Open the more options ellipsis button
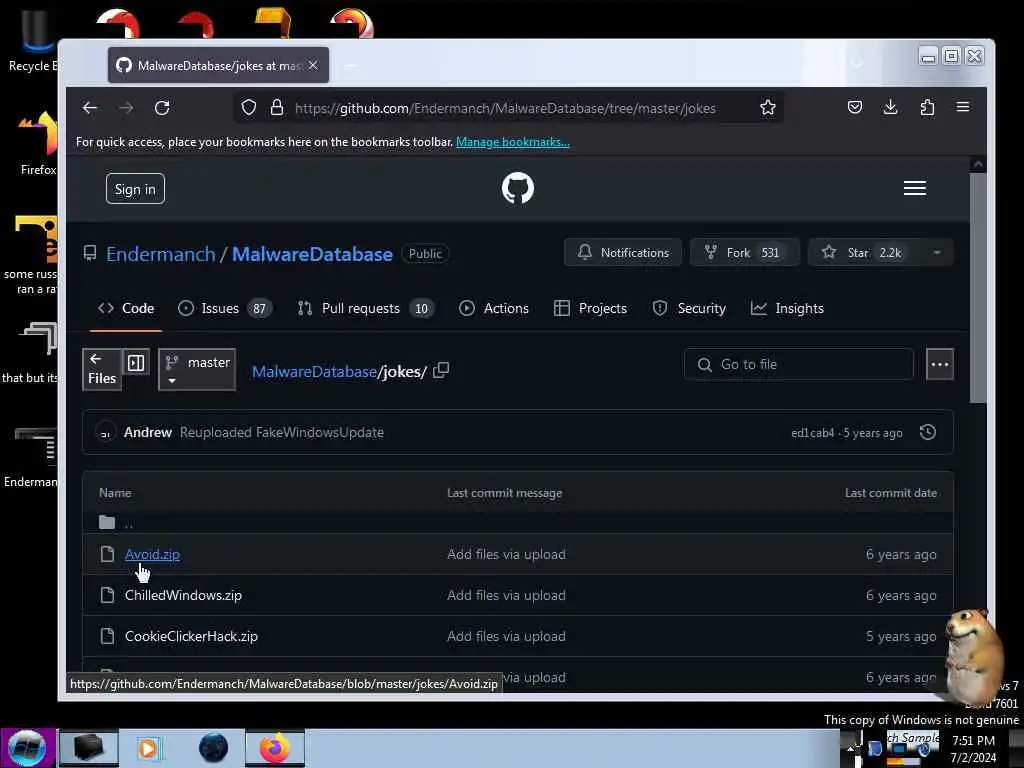The height and width of the screenshot is (768, 1024). (940, 364)
